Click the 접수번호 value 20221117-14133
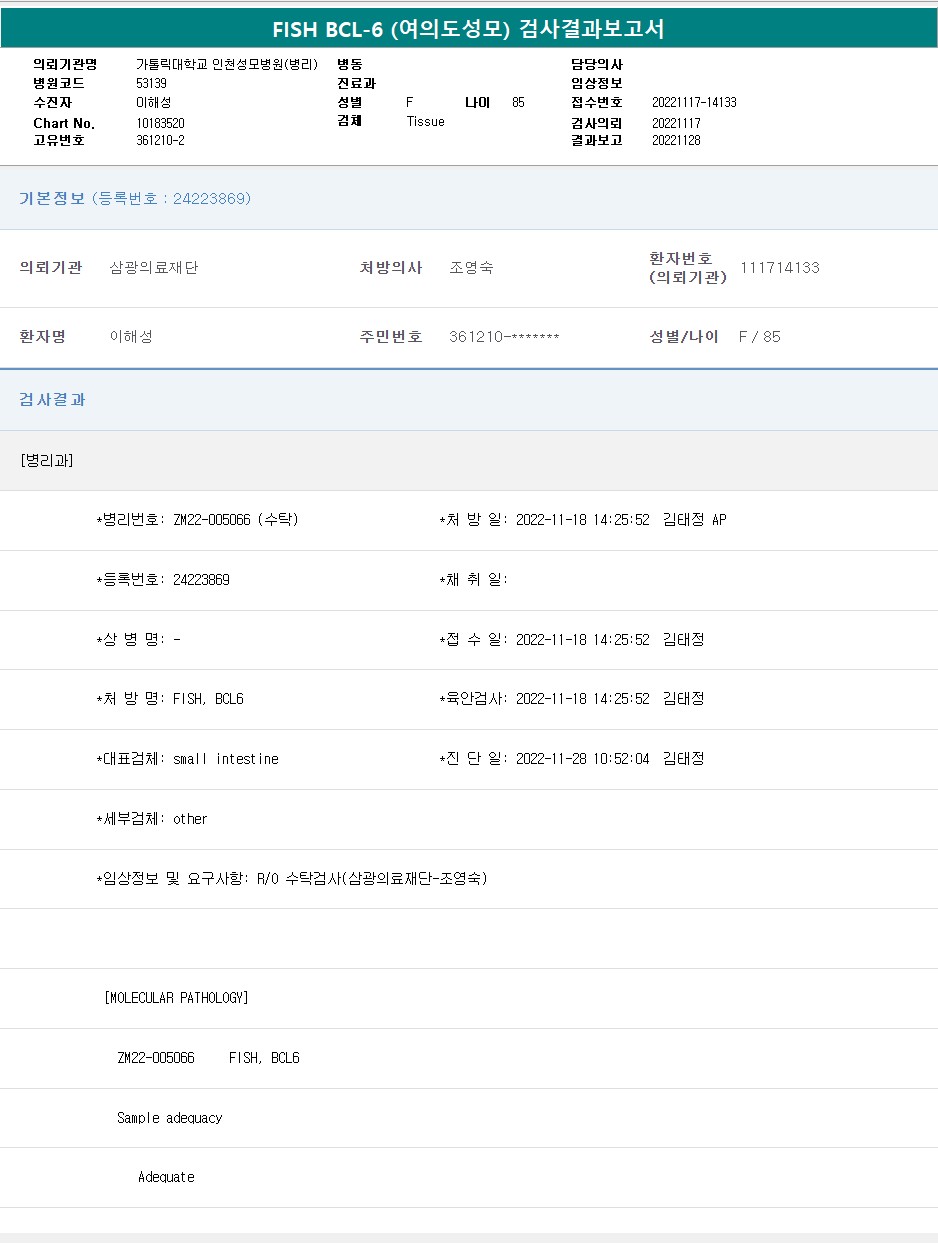This screenshot has width=938, height=1243. click(x=693, y=102)
